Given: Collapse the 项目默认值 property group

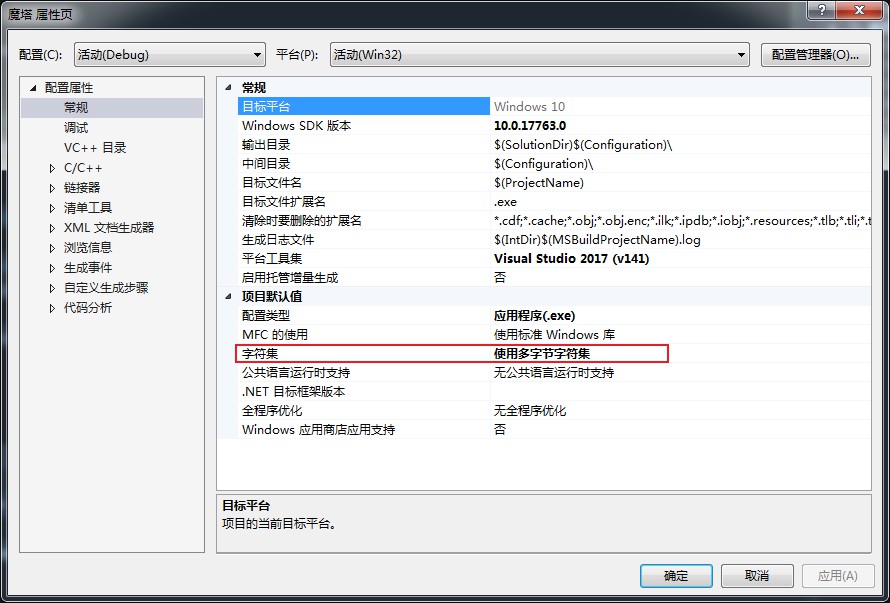Looking at the screenshot, I should (230, 296).
